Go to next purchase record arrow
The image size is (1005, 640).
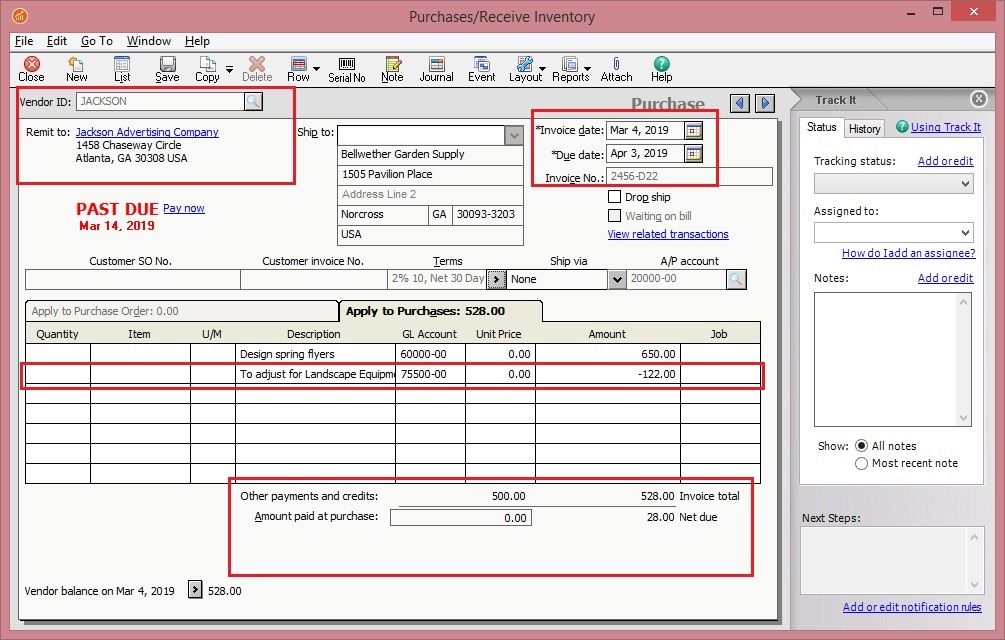[765, 103]
